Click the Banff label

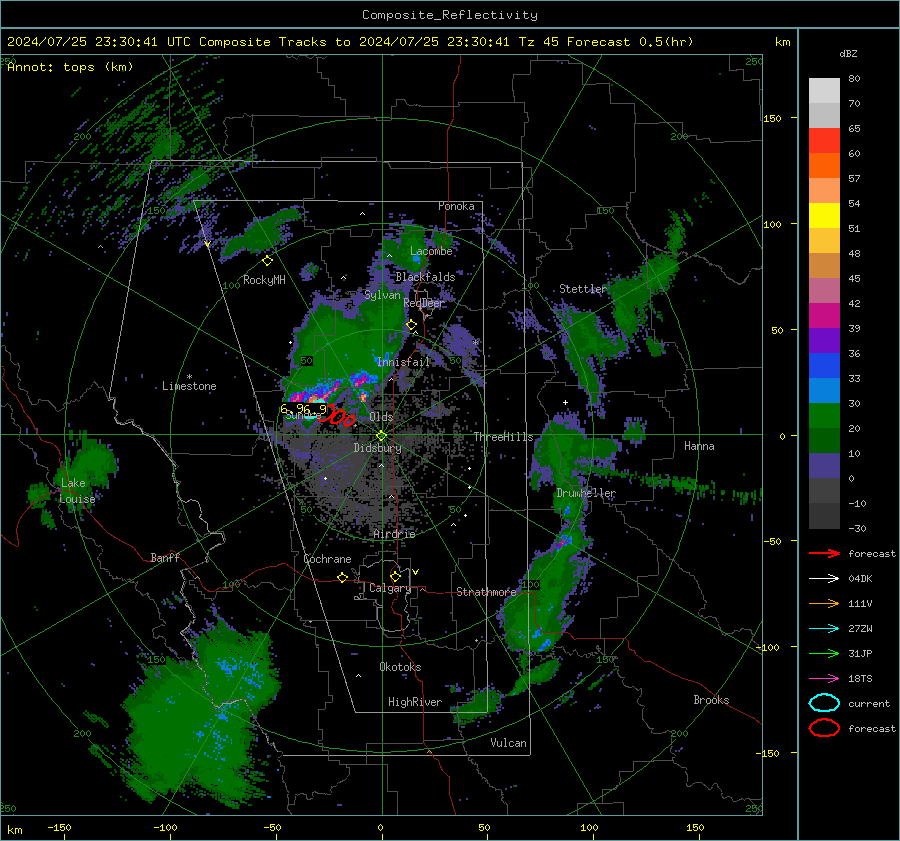[165, 557]
